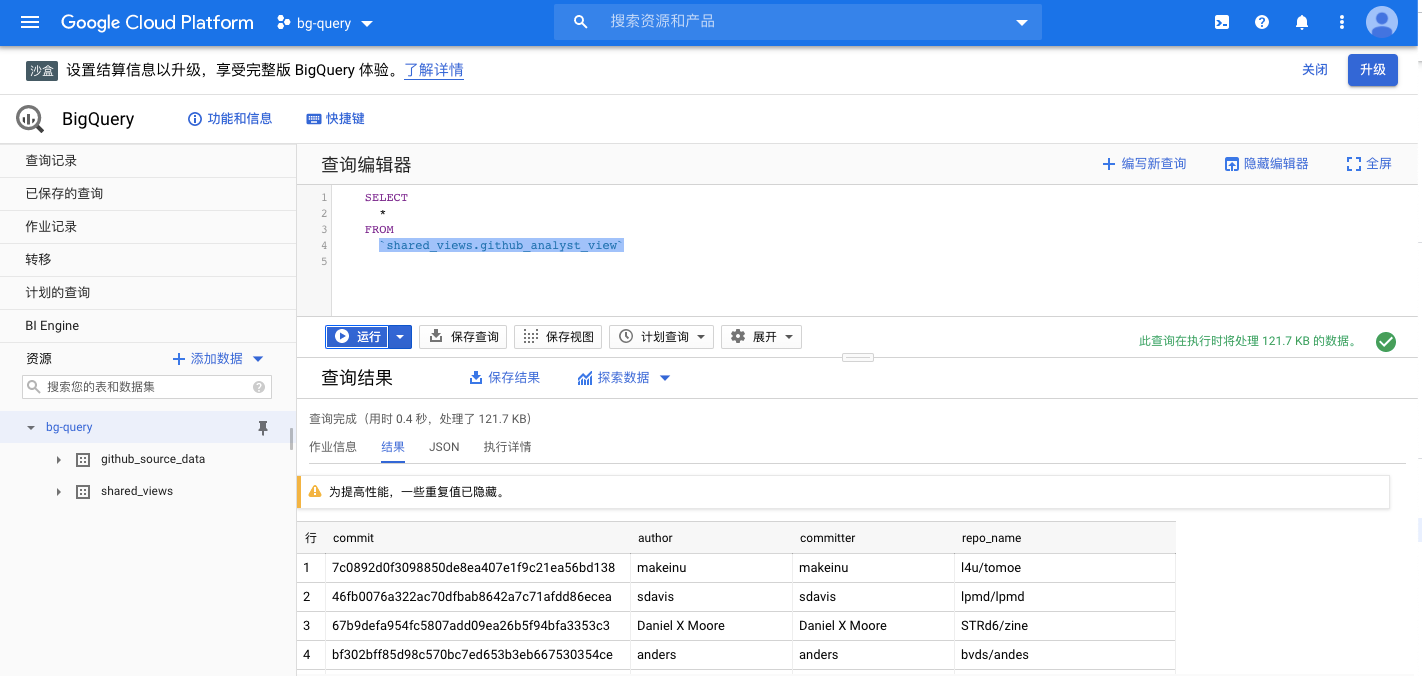Image resolution: width=1422 pixels, height=676 pixels.
Task: Open the 展开 more settings dropdown
Action: pos(761,337)
